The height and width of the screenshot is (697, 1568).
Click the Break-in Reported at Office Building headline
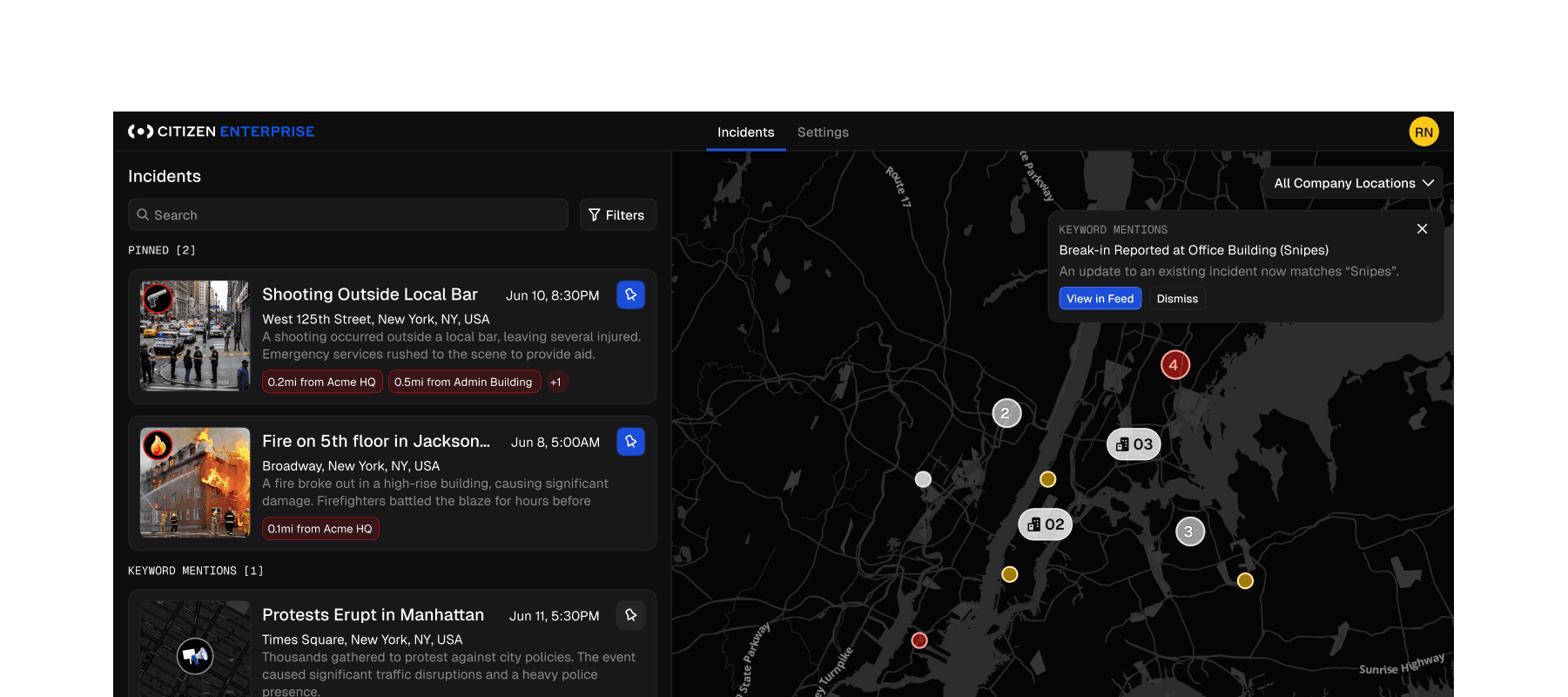pyautogui.click(x=1194, y=250)
